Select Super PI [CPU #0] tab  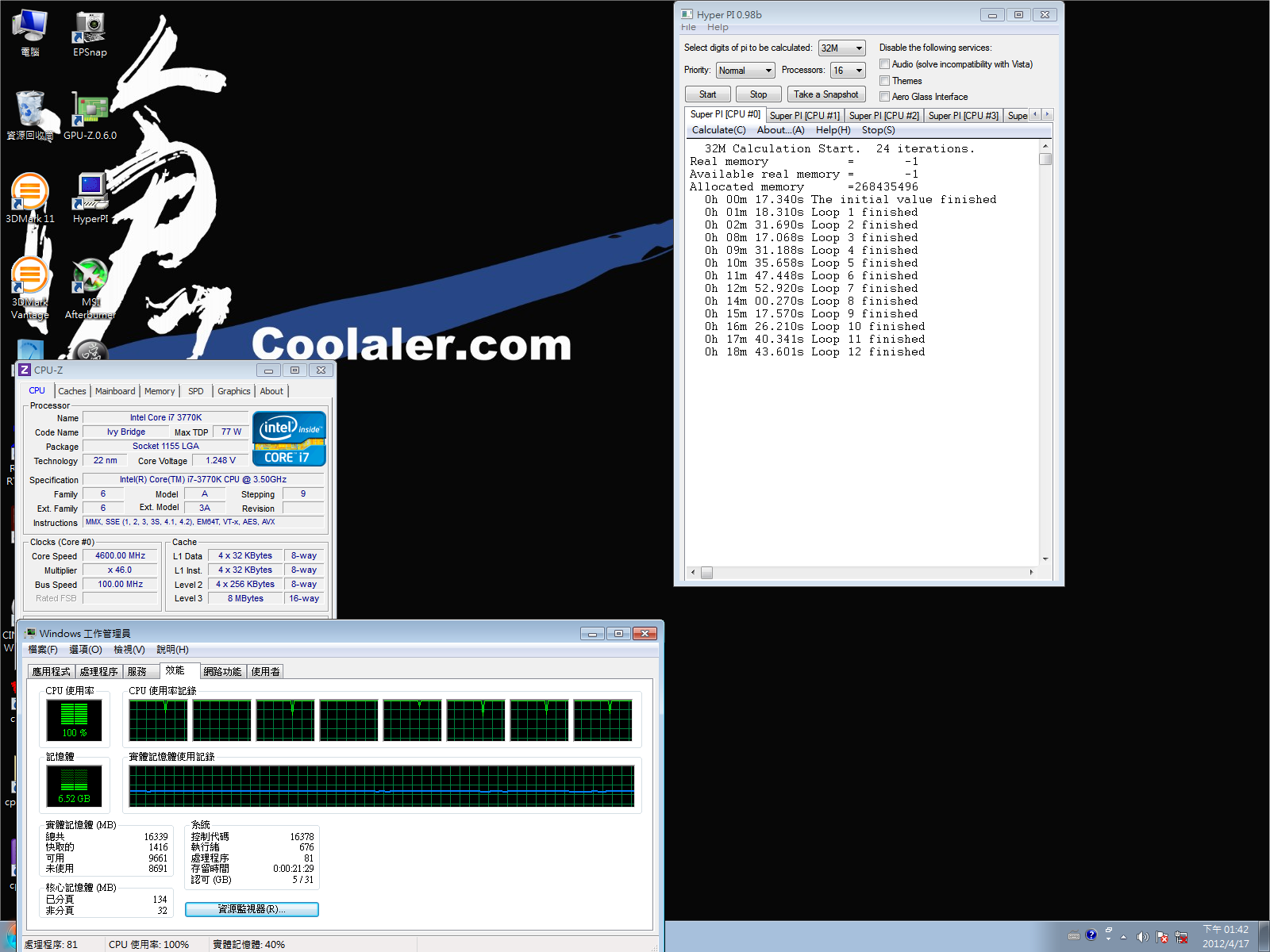[x=725, y=114]
